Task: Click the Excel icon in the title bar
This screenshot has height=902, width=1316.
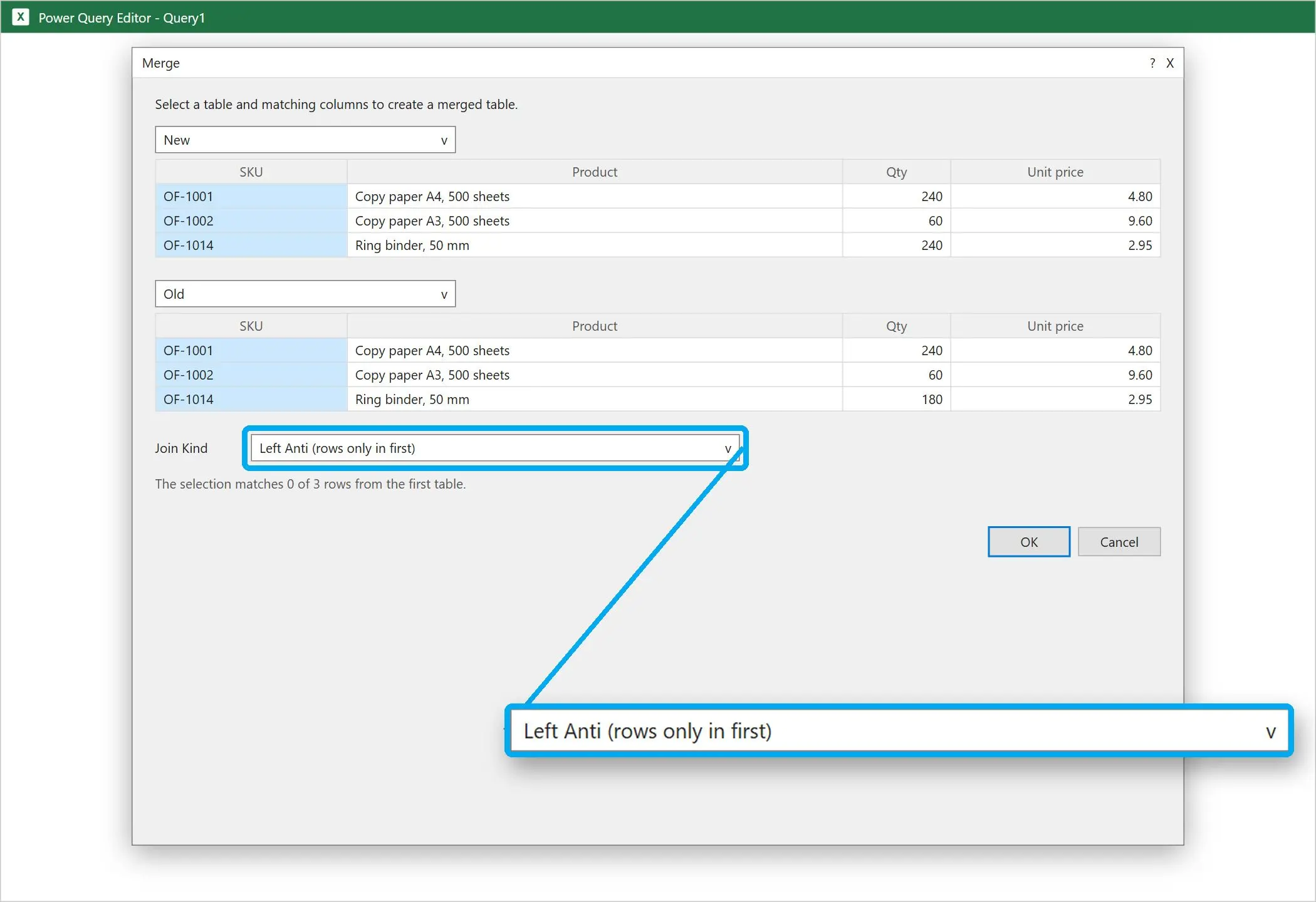Action: pos(21,17)
